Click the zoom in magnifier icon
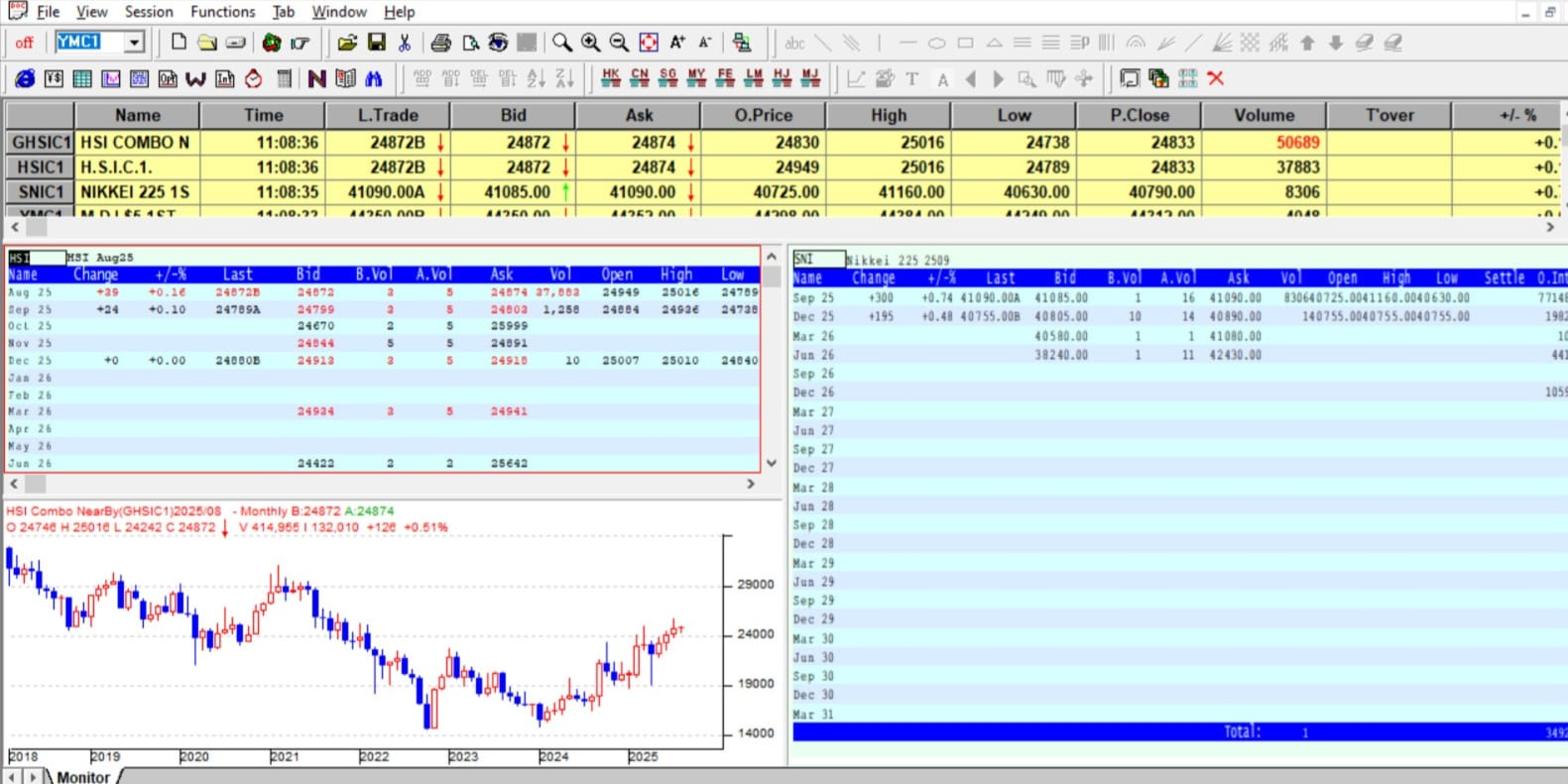Screen dimensions: 1568x784 pyautogui.click(x=591, y=43)
